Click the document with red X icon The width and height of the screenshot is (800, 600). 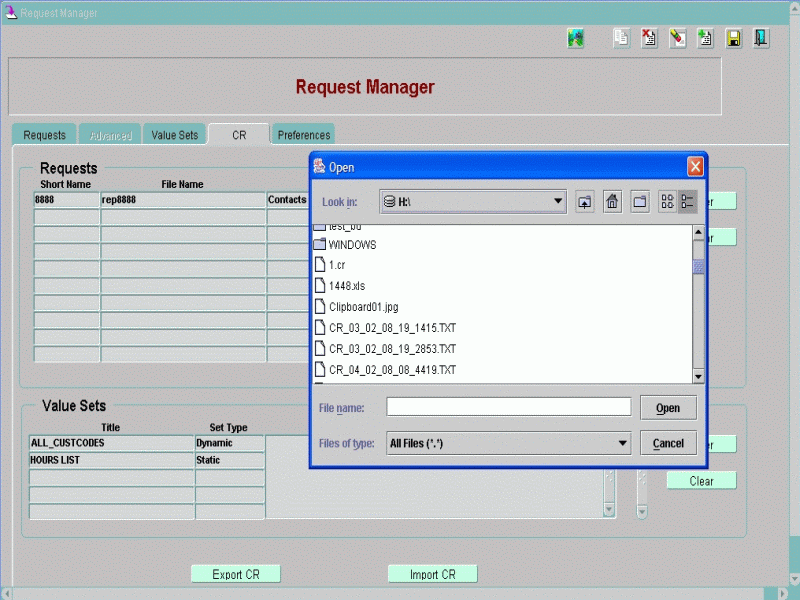649,39
